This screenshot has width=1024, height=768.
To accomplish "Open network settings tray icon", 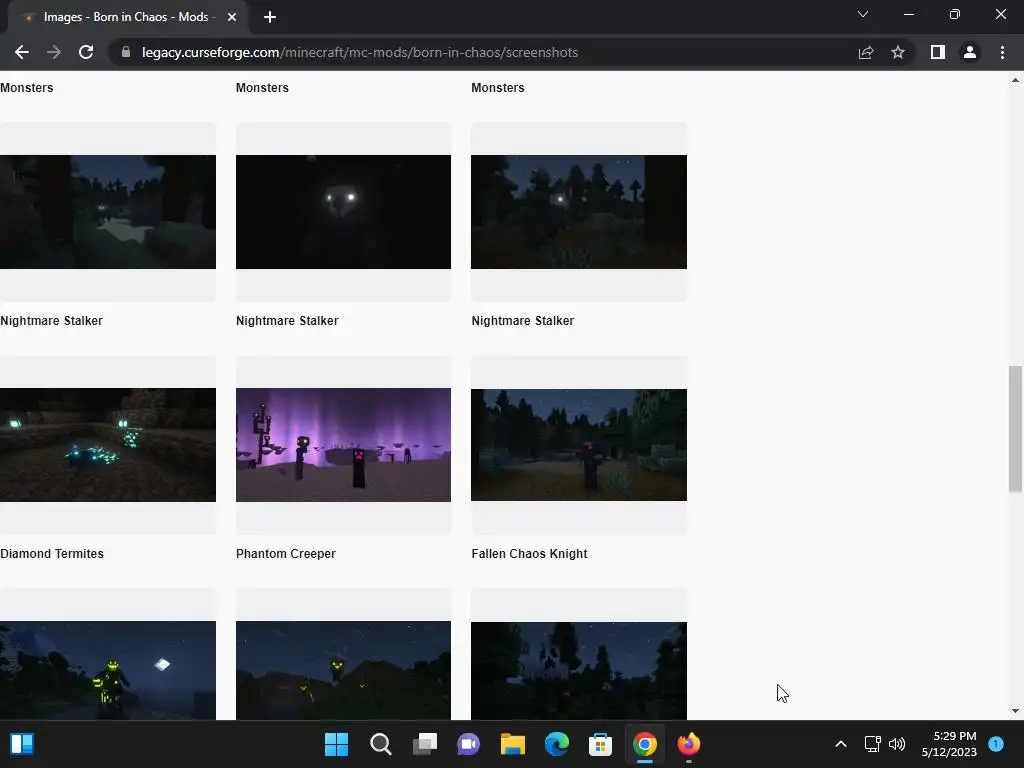I will click(872, 744).
